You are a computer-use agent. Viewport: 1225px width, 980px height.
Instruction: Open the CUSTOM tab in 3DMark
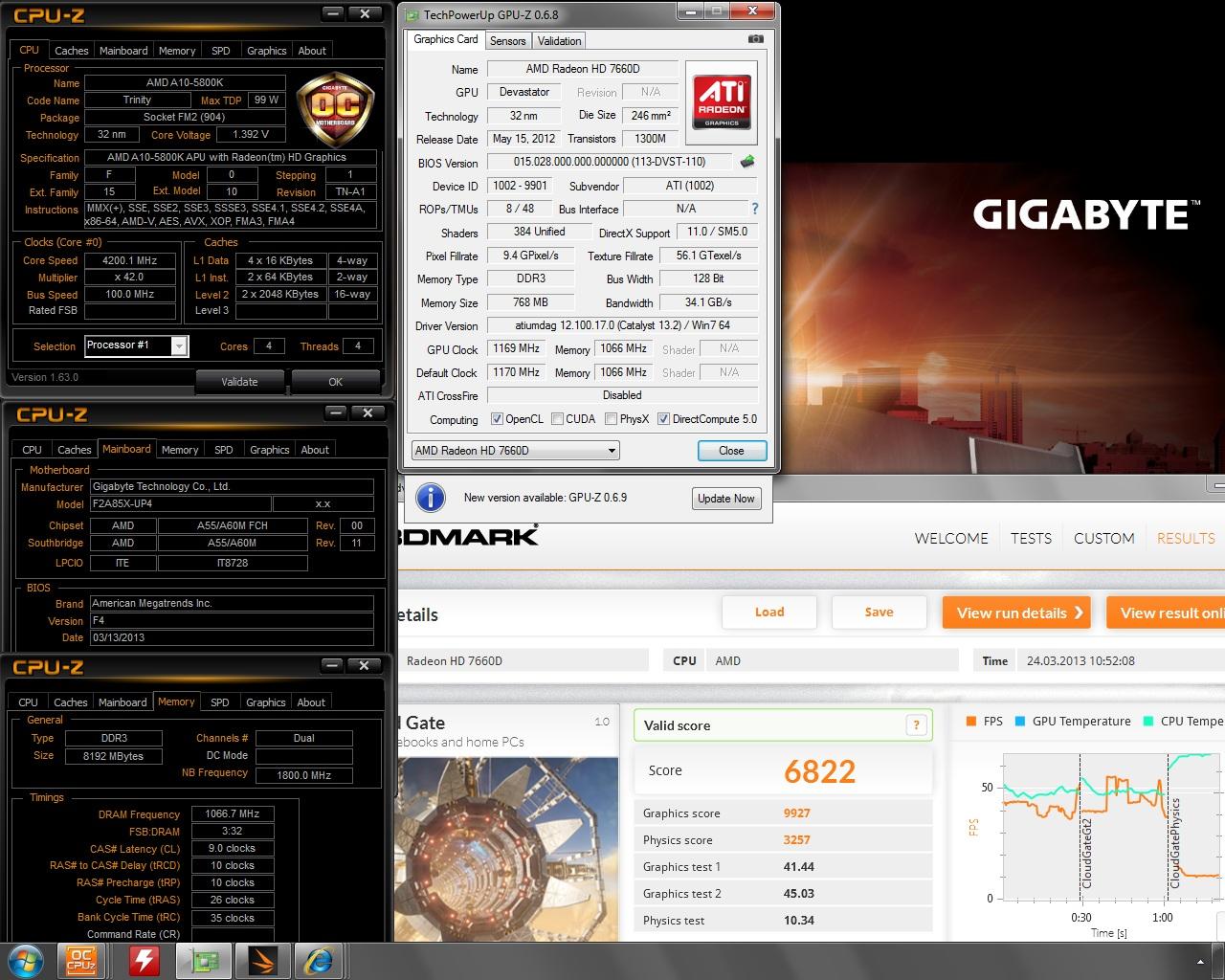(1103, 539)
